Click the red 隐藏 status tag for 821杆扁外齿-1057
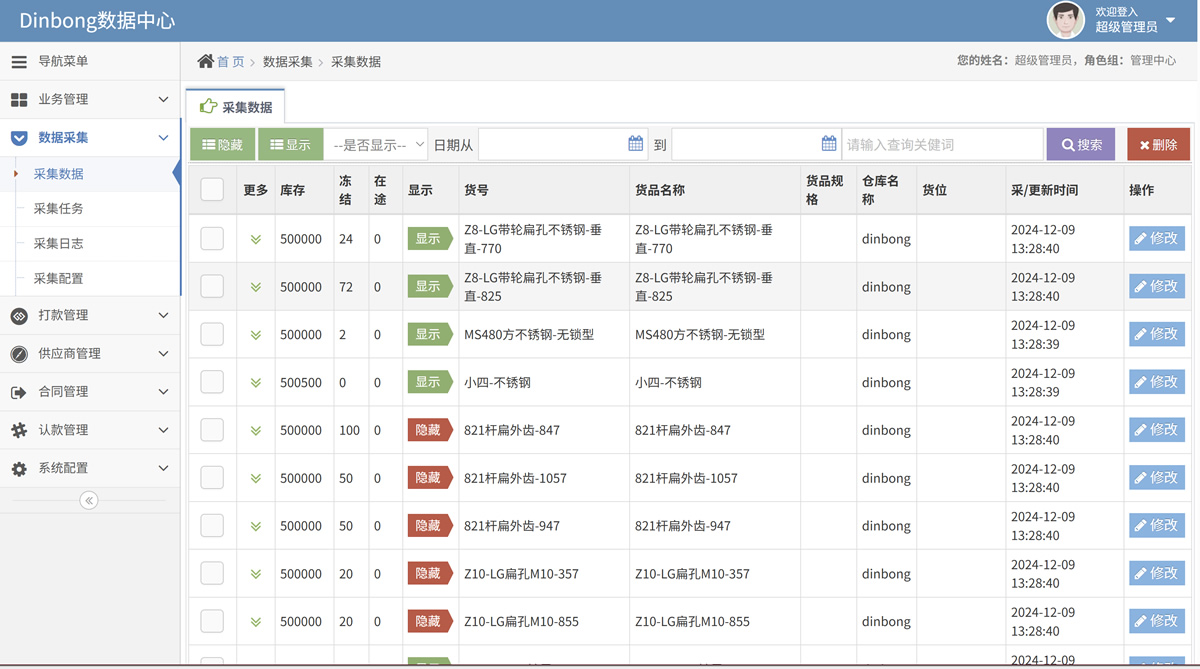 coord(429,478)
